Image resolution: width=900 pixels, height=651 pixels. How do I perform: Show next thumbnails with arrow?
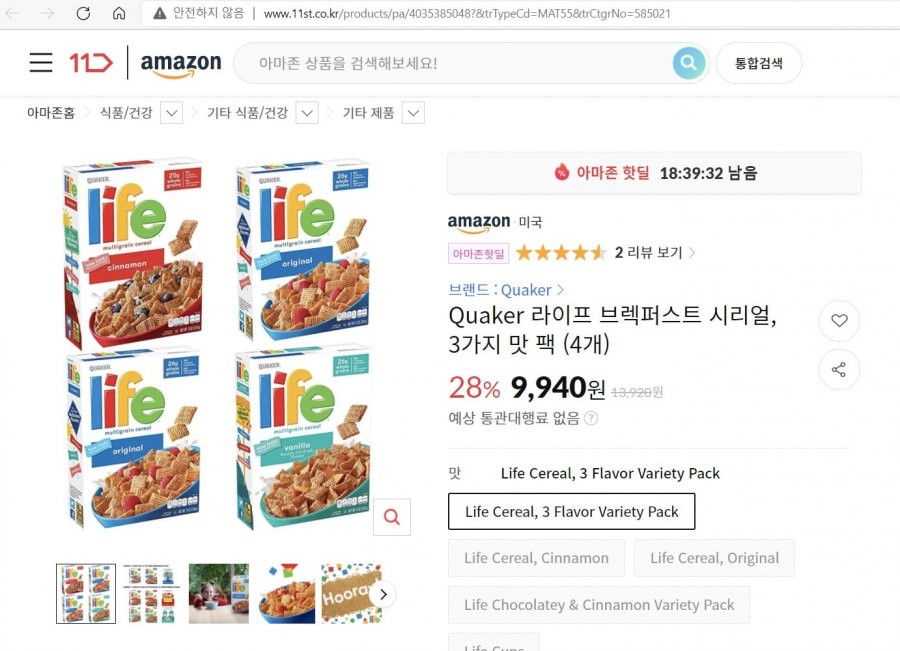click(383, 594)
